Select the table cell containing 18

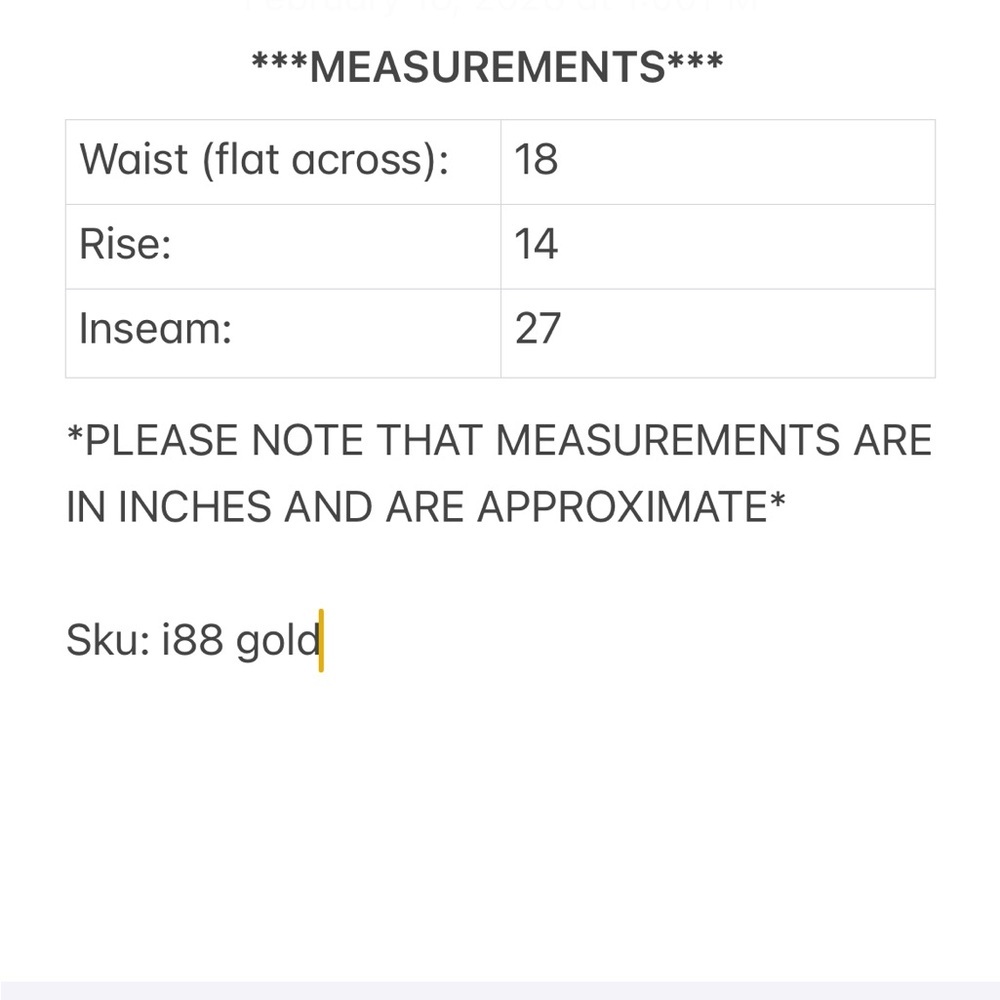pos(717,162)
